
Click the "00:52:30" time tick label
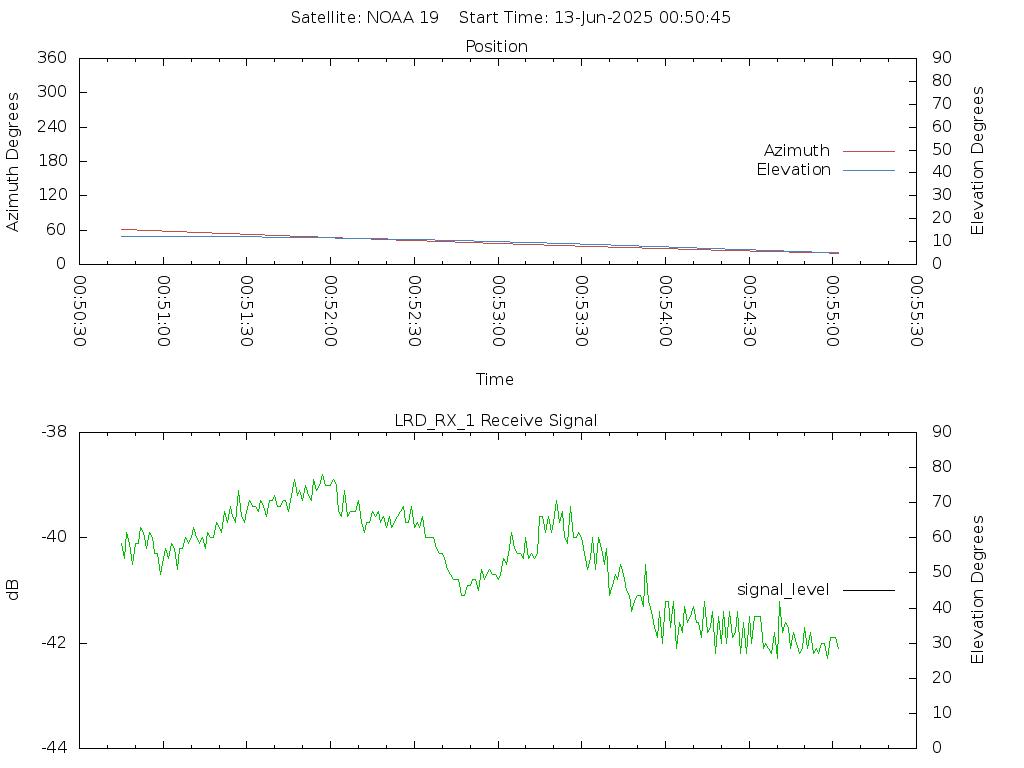[x=414, y=311]
